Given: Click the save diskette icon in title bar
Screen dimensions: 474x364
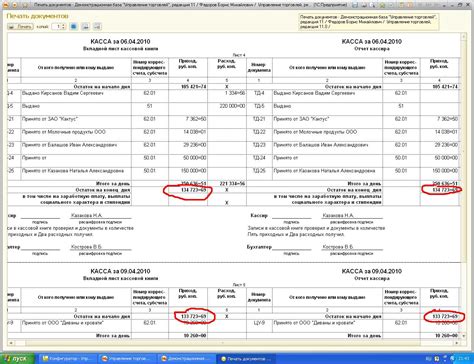Looking at the screenshot, I should tap(355, 5).
